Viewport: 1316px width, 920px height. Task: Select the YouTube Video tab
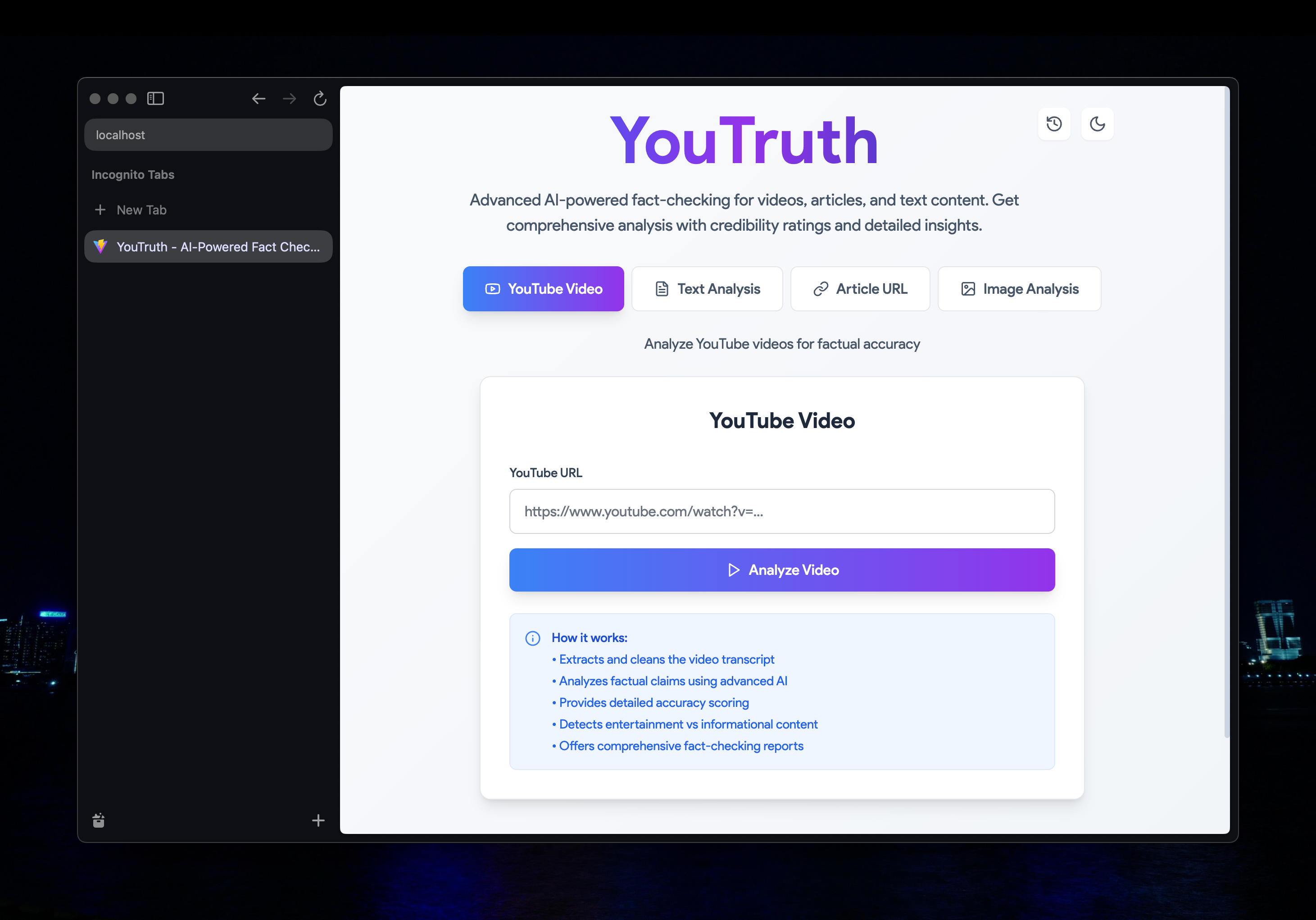pyautogui.click(x=543, y=289)
